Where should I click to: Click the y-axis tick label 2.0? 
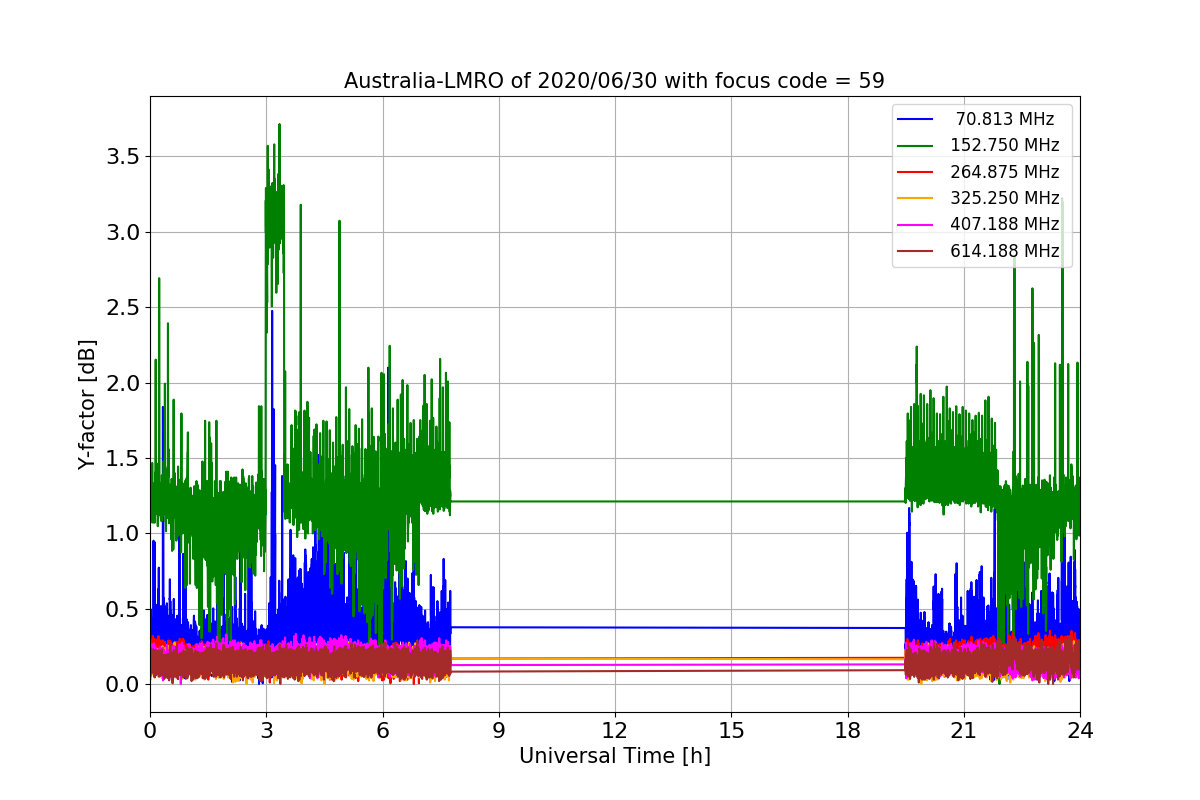click(x=123, y=383)
